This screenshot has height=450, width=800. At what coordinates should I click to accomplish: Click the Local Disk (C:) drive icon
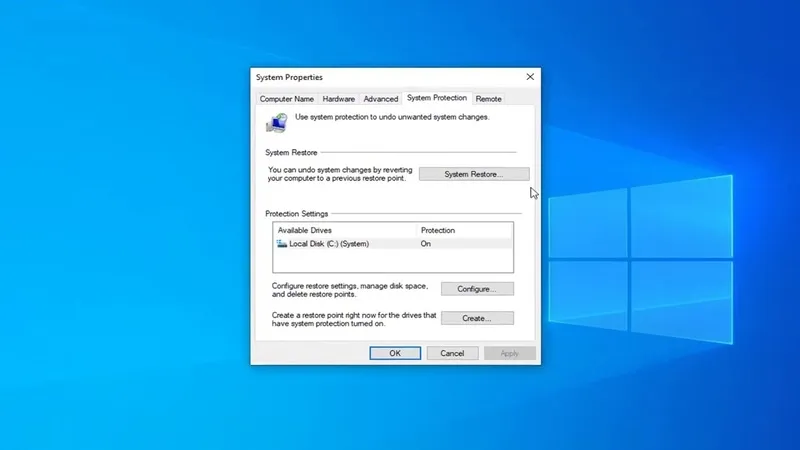click(x=281, y=243)
